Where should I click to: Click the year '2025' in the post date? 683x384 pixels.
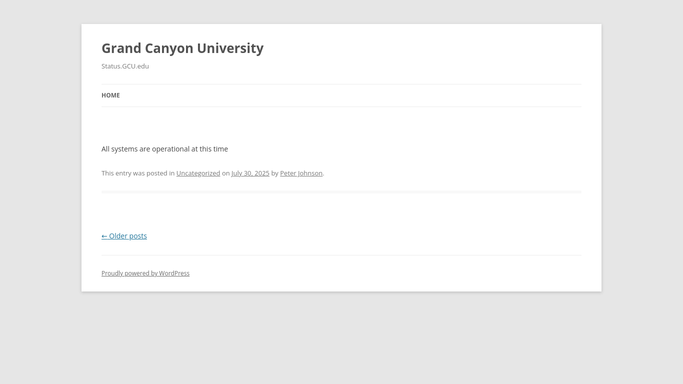[262, 173]
